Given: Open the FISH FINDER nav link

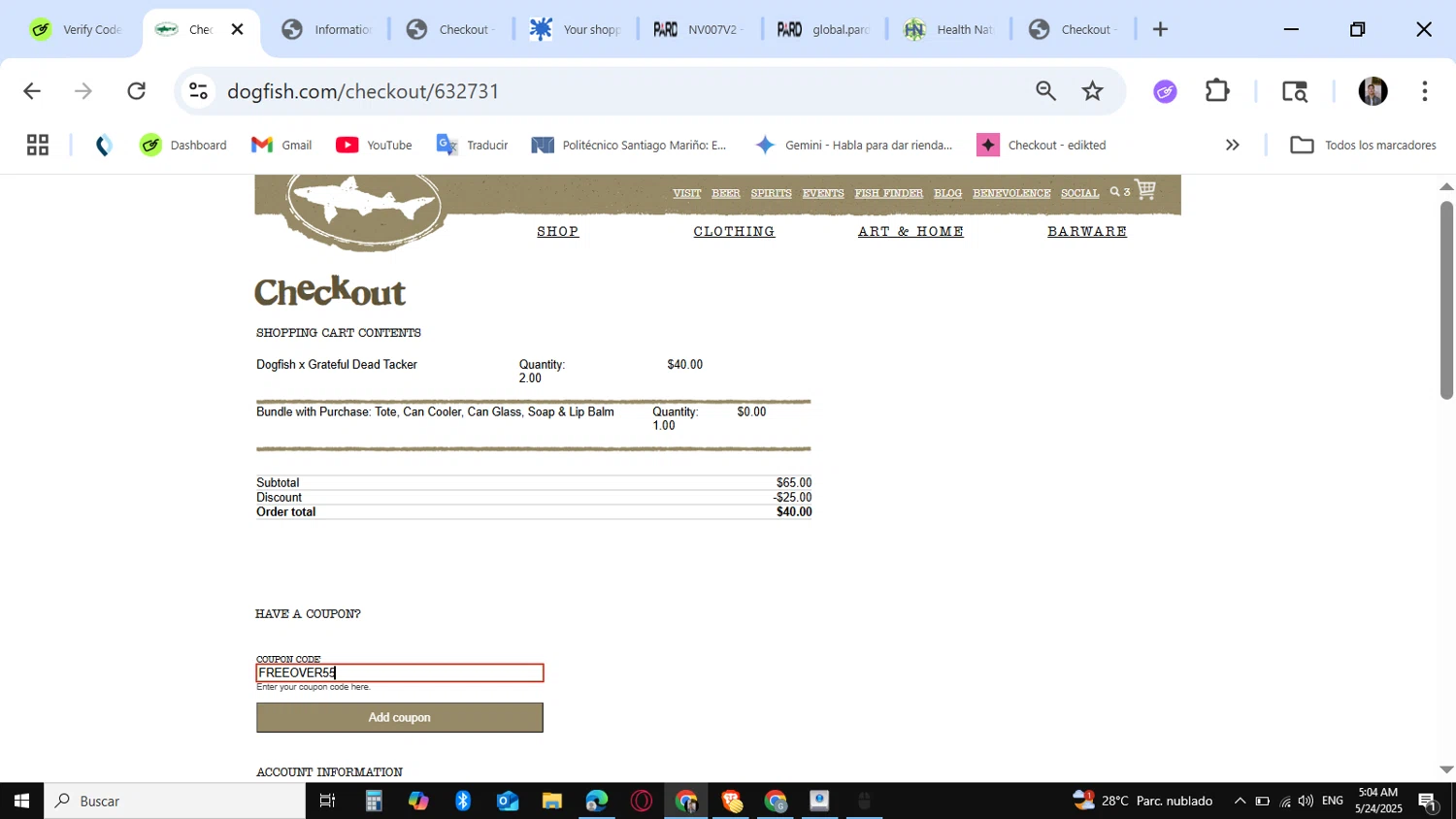Looking at the screenshot, I should [888, 193].
